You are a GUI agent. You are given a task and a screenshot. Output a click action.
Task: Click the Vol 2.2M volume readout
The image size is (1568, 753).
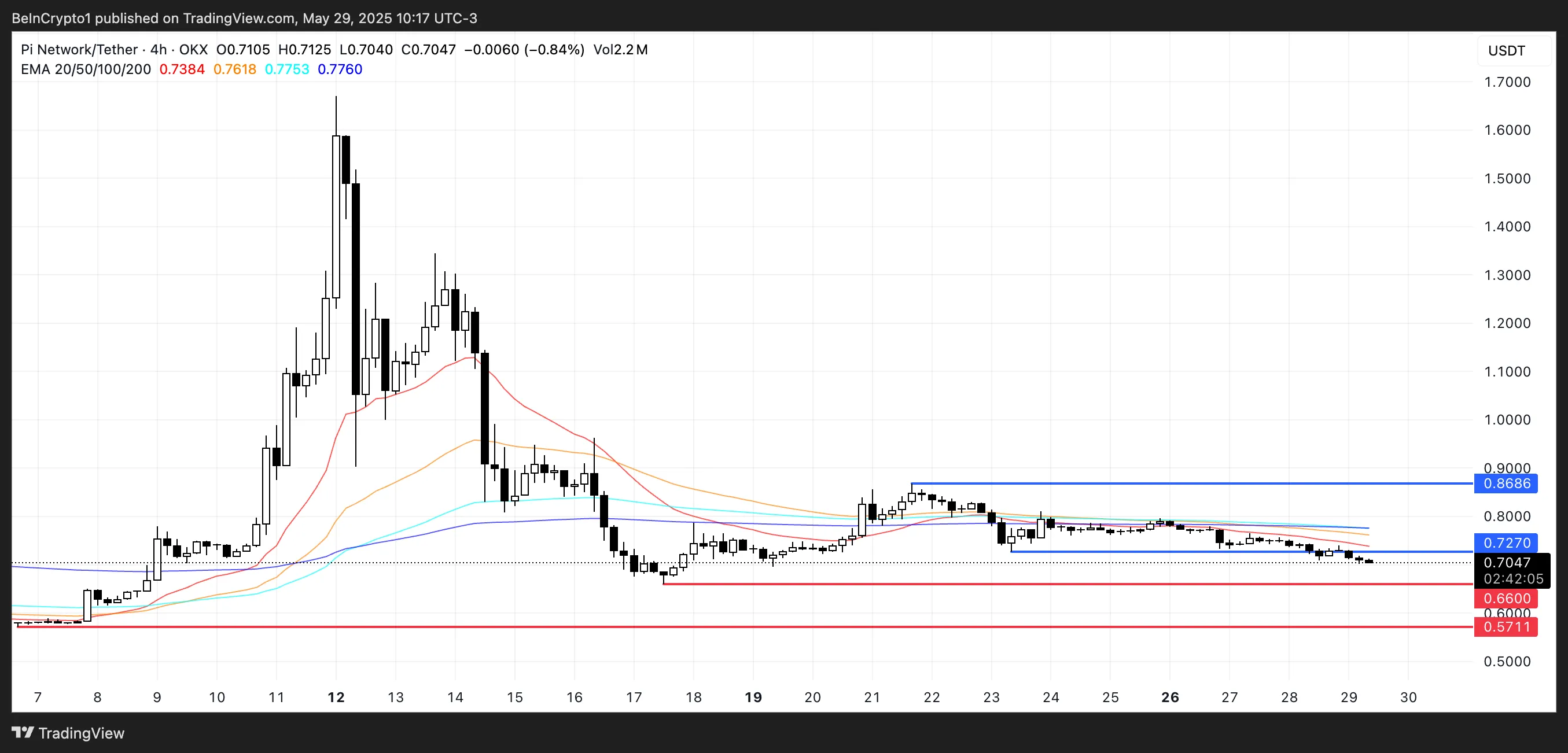pyautogui.click(x=620, y=49)
